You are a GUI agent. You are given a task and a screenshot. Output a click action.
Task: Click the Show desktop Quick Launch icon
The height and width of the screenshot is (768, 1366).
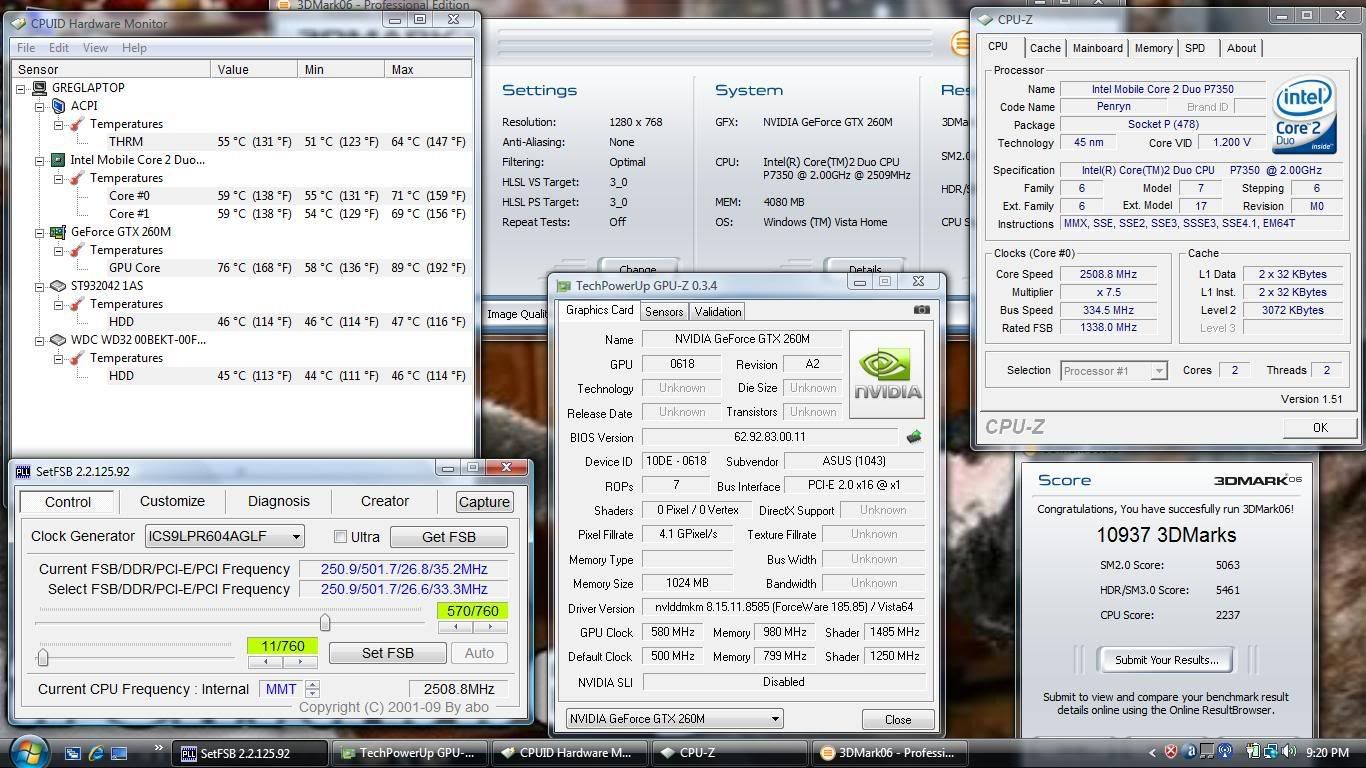119,752
